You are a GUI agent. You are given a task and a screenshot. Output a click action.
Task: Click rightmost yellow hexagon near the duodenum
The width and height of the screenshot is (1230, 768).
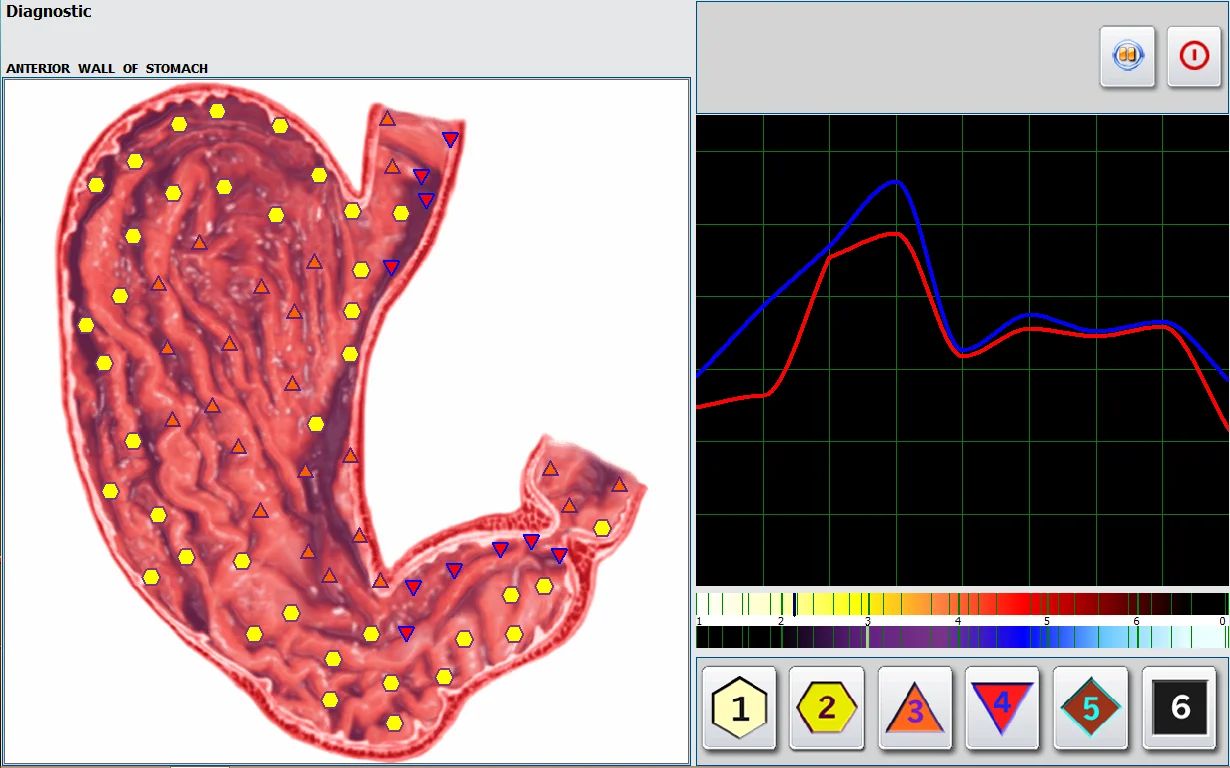tap(602, 528)
